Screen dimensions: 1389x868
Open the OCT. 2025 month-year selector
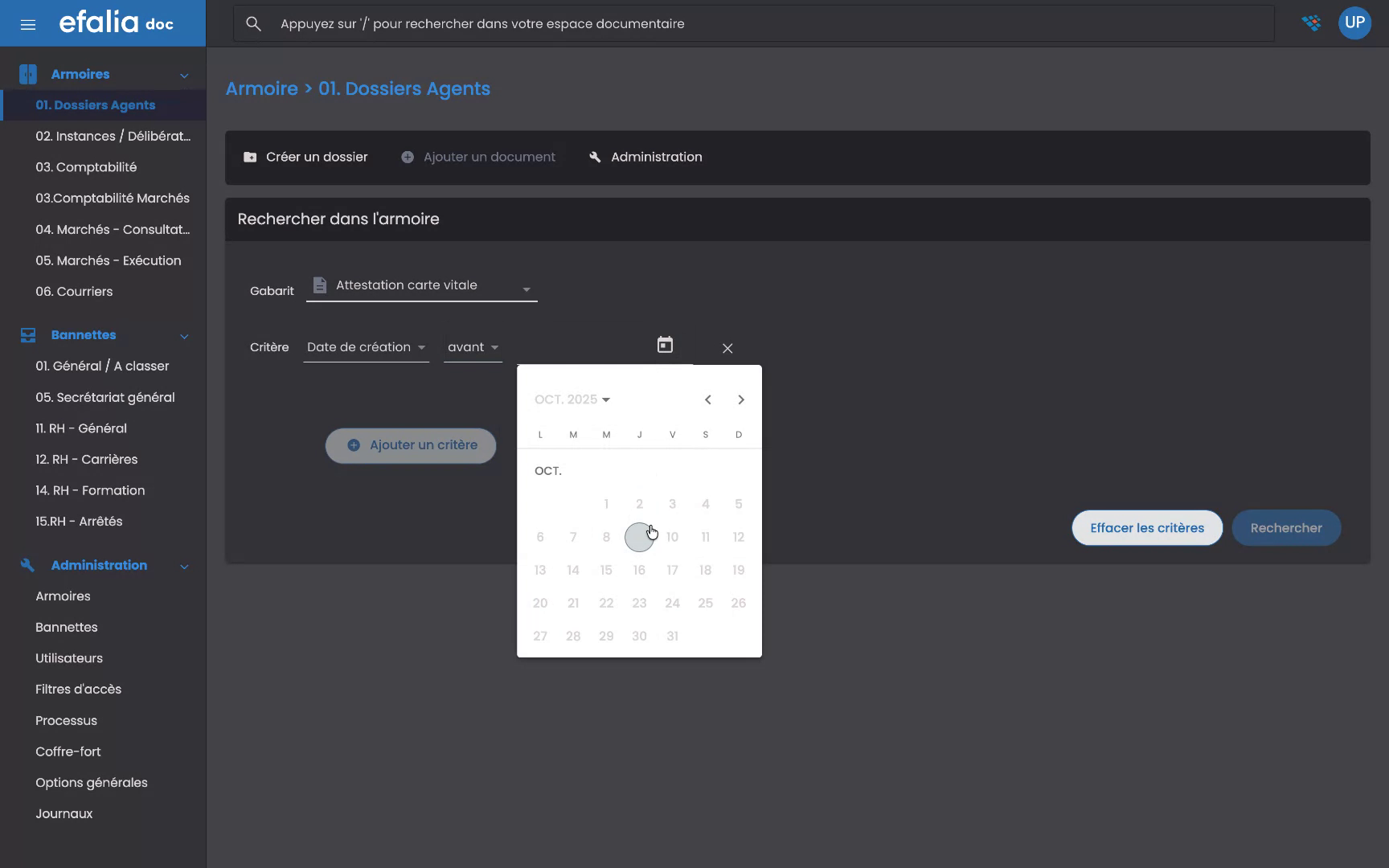(x=572, y=399)
